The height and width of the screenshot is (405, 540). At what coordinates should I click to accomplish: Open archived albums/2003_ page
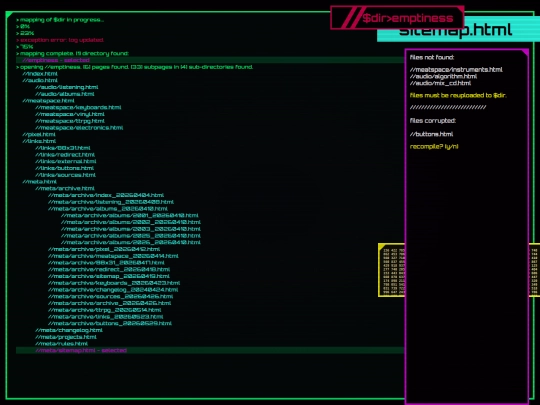click(131, 229)
